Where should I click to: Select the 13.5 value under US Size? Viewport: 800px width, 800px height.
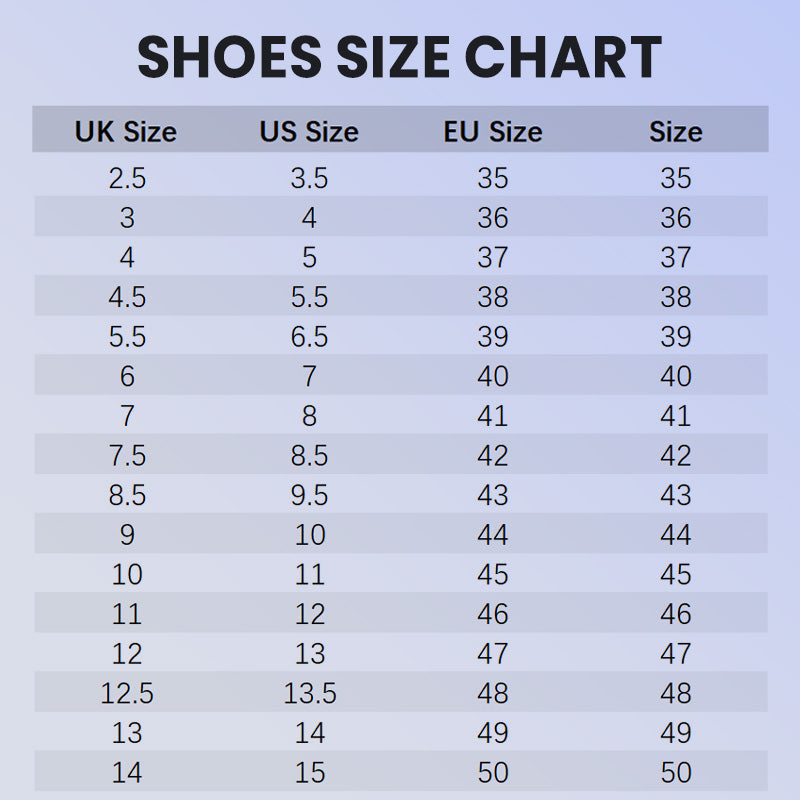[309, 693]
